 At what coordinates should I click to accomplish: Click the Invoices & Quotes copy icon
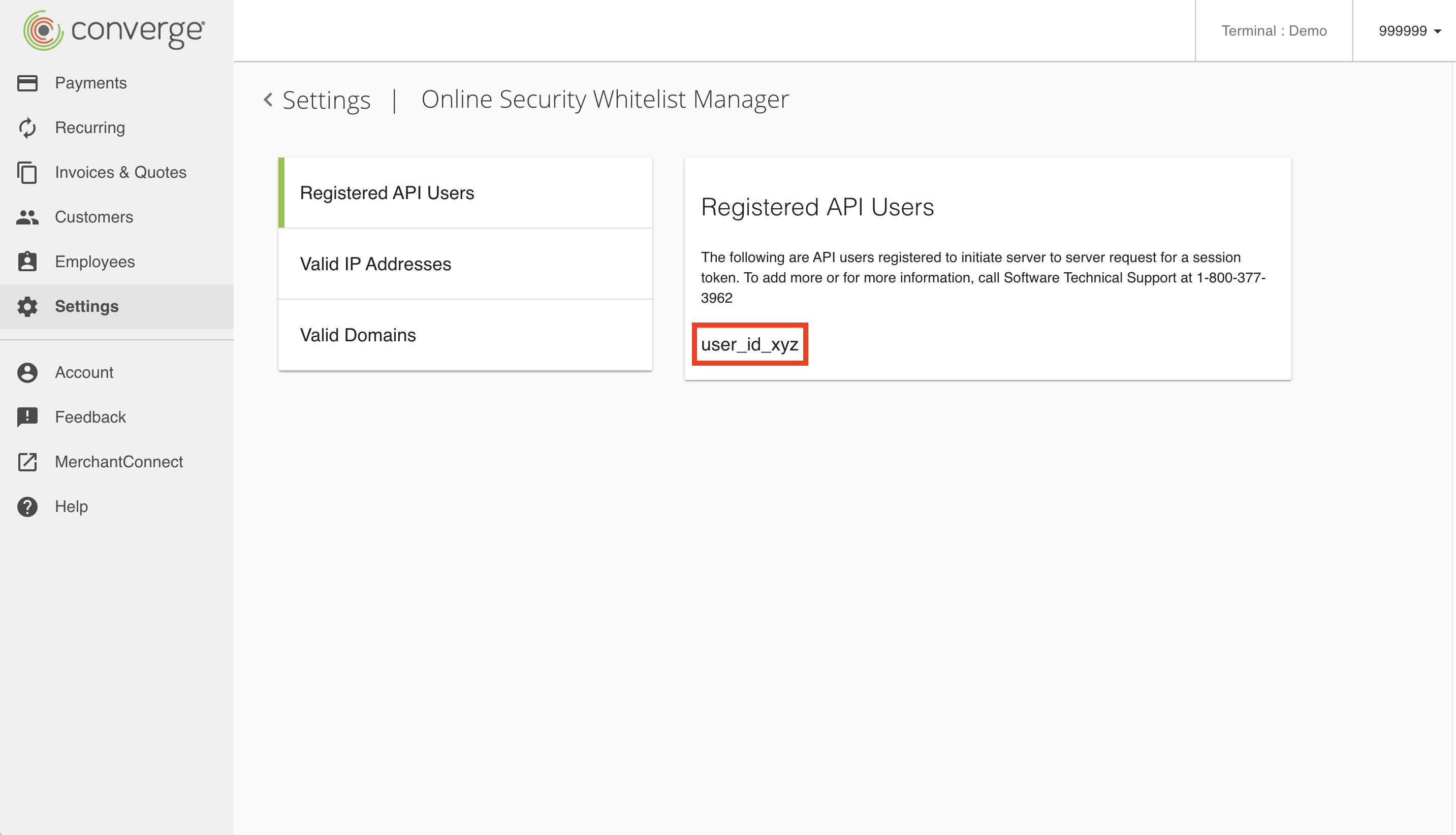(27, 173)
